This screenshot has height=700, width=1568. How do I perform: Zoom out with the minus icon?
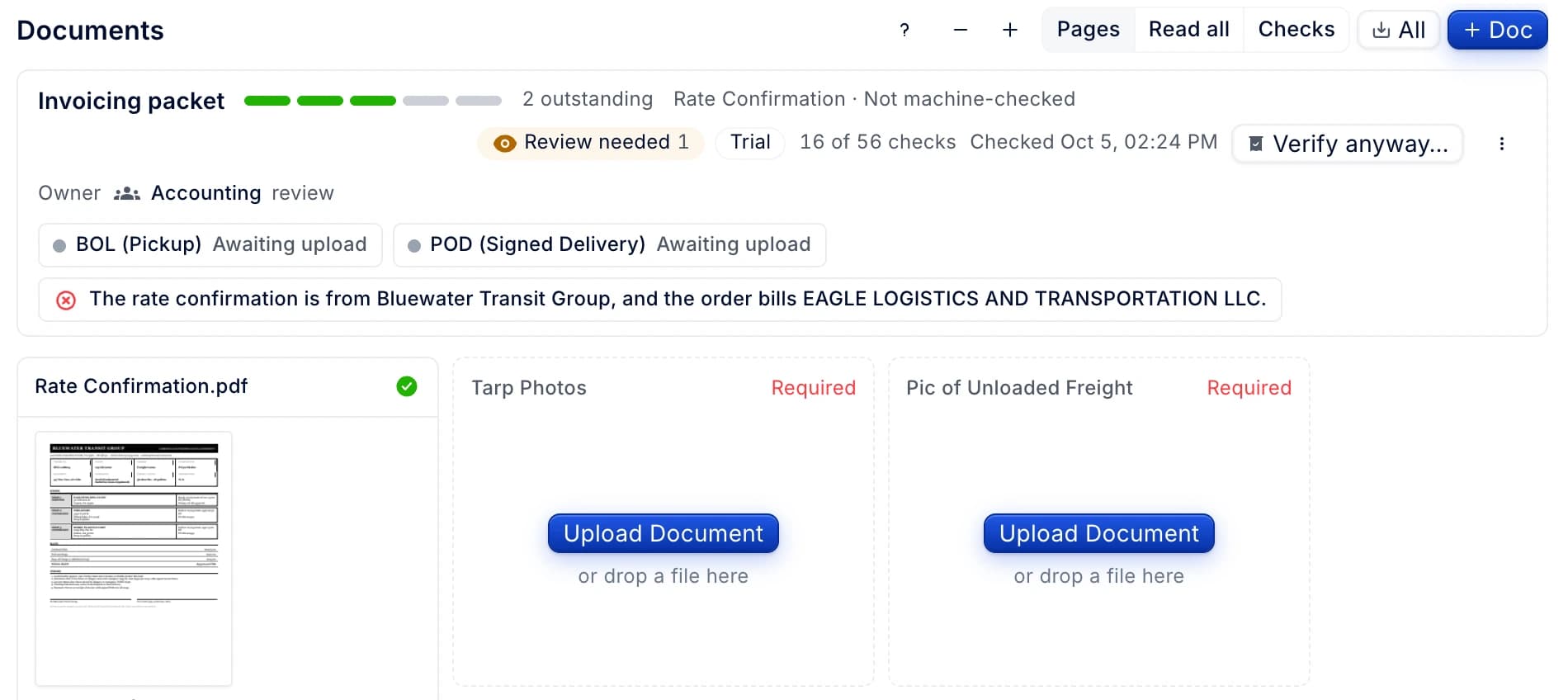(x=960, y=30)
